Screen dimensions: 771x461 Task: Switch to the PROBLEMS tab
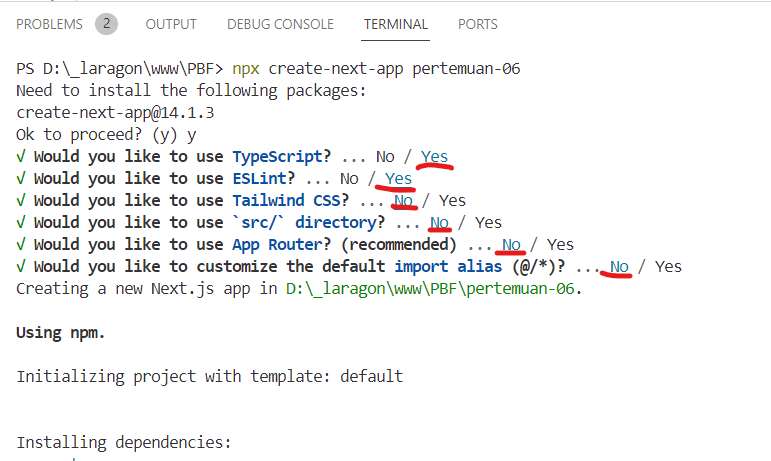point(49,24)
